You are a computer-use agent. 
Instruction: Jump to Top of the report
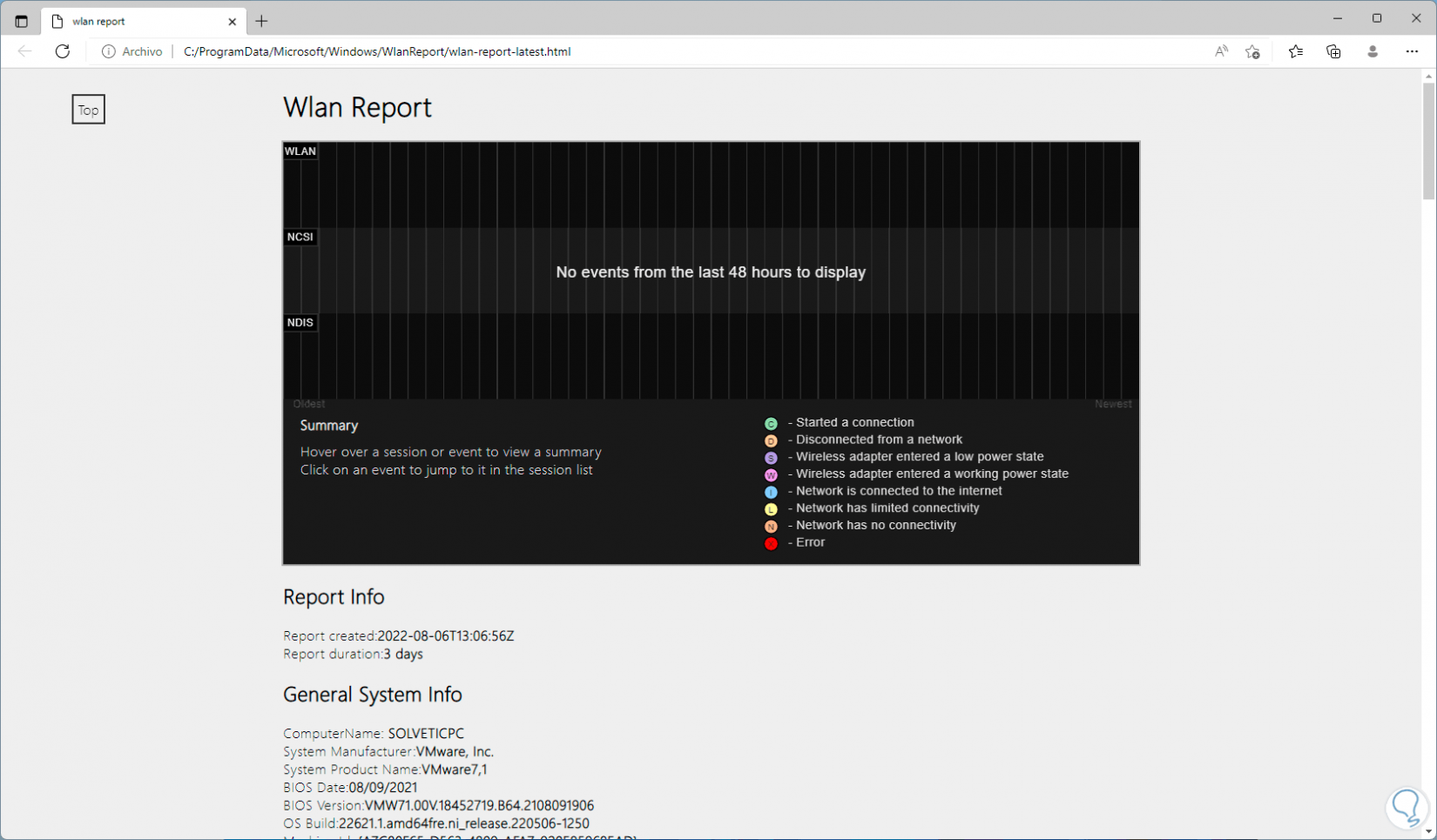point(88,110)
